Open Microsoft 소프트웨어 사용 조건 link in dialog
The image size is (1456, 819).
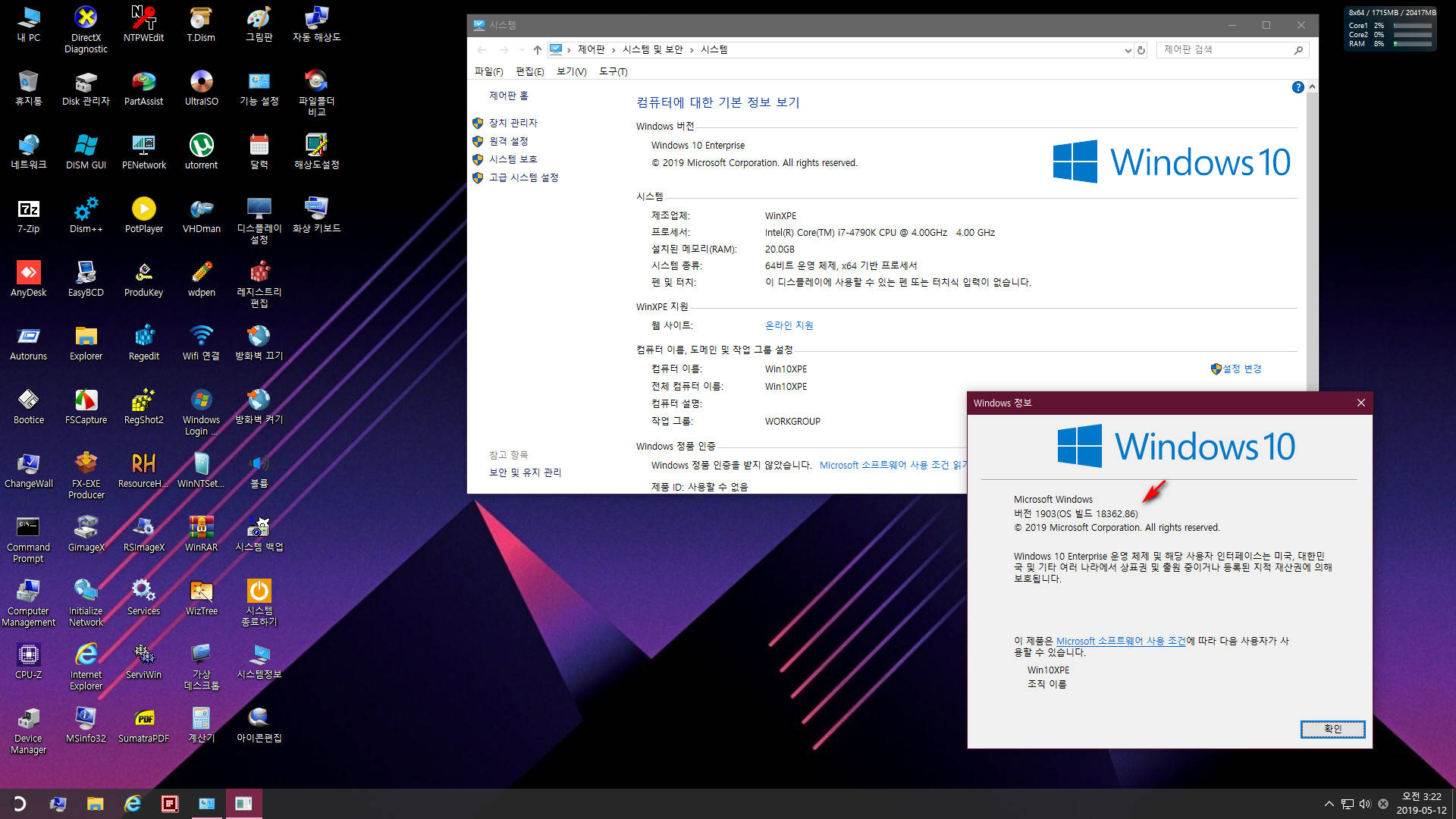(x=1120, y=641)
